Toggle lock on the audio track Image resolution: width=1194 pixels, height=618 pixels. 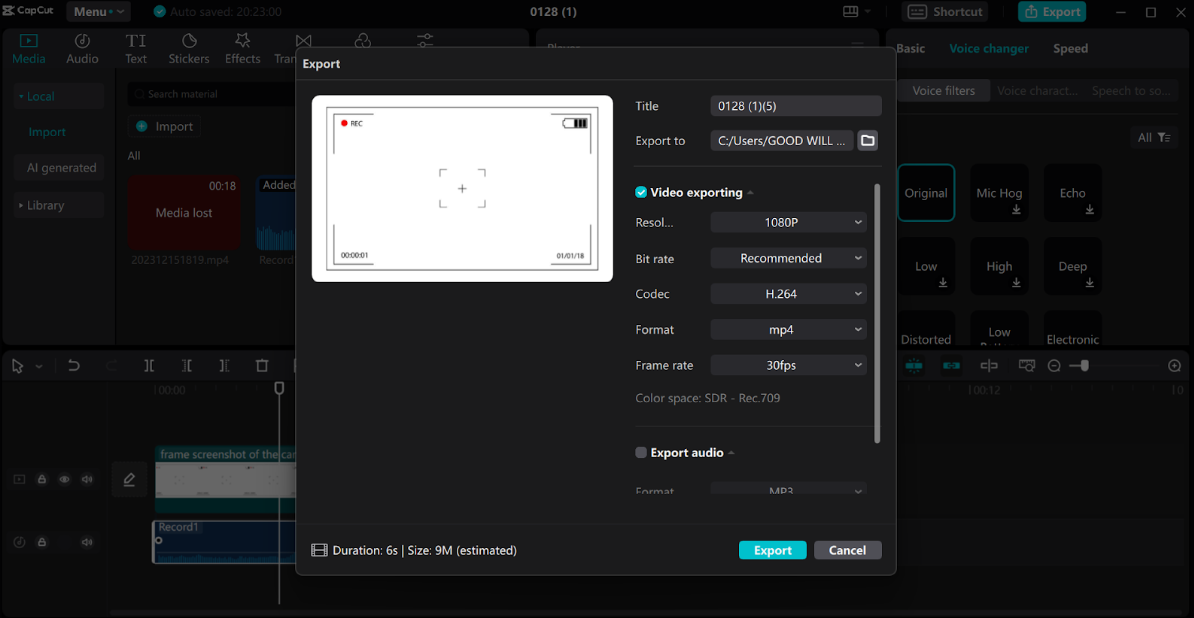42,542
